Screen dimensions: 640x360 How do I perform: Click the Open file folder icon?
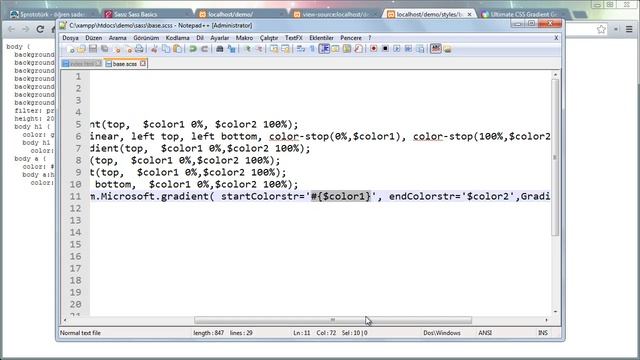pyautogui.click(x=82, y=49)
